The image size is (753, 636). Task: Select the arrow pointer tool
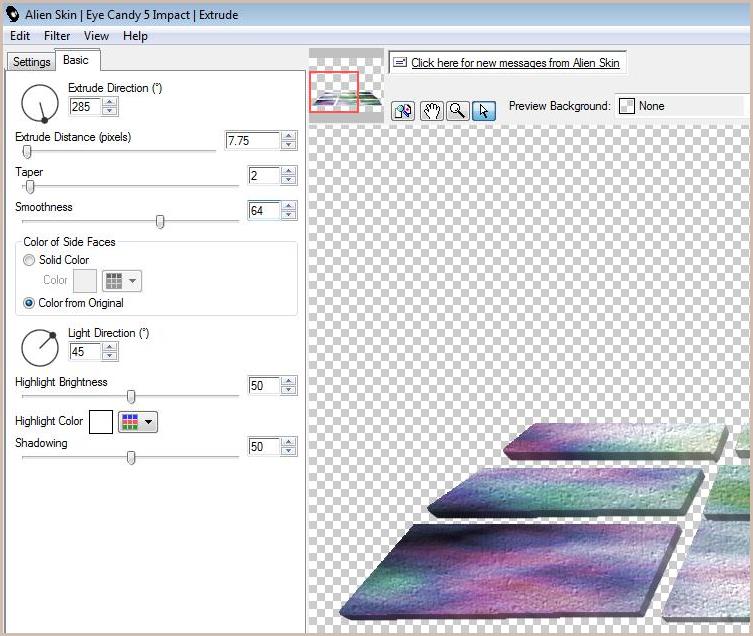(483, 111)
